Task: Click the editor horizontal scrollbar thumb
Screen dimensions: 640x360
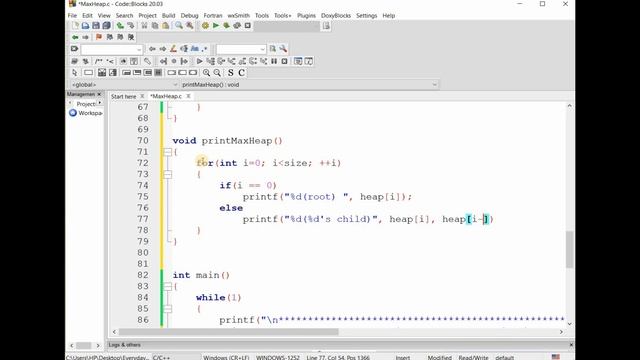Action: pyautogui.click(x=229, y=332)
